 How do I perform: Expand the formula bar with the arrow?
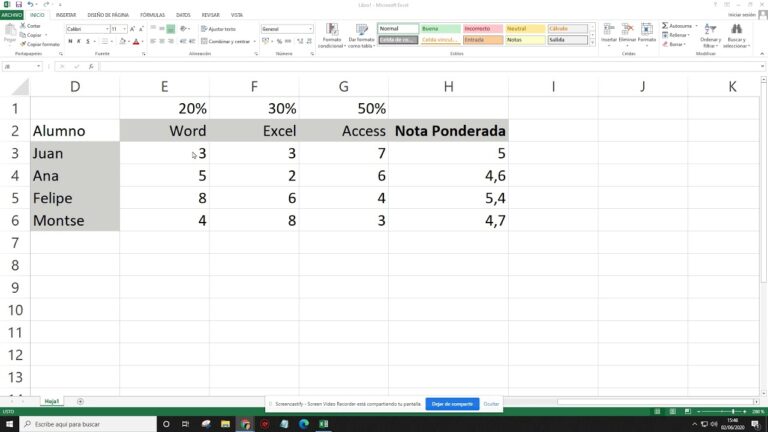[x=762, y=66]
